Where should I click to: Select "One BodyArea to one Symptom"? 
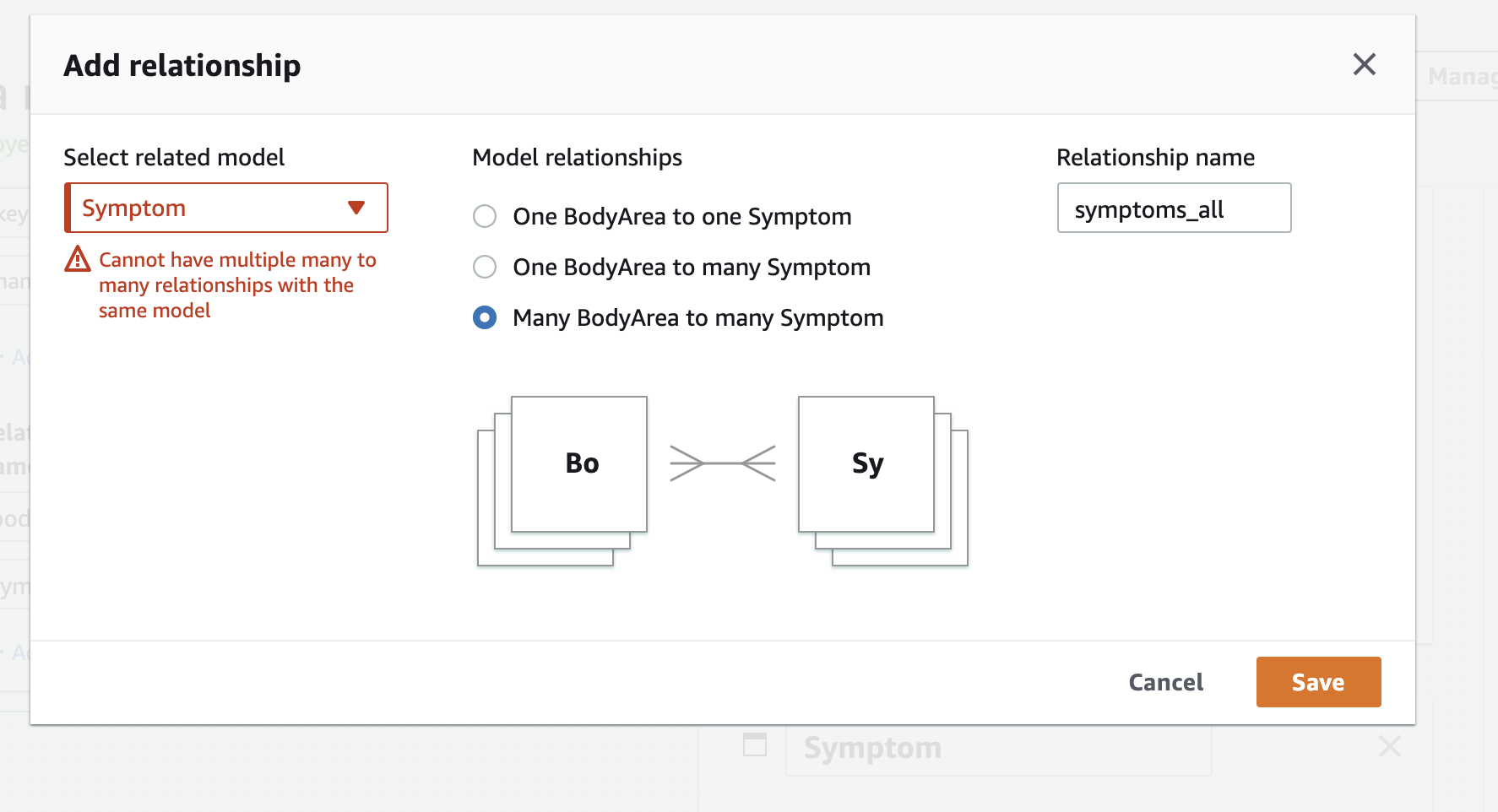click(x=485, y=216)
